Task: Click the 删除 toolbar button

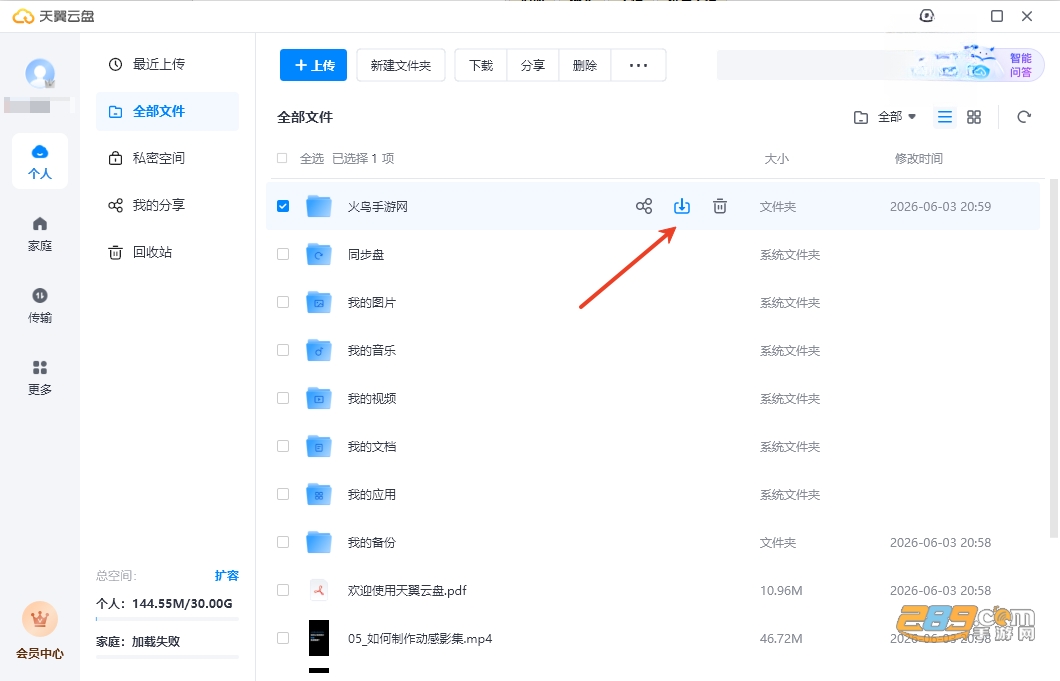Action: coord(585,65)
